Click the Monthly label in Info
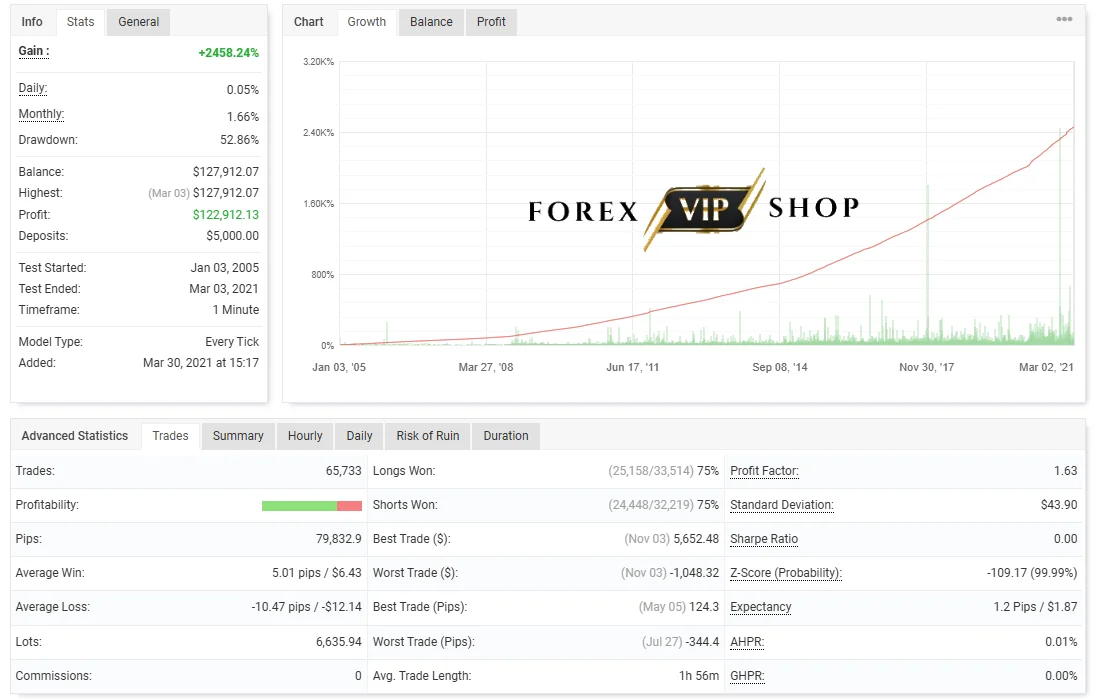The height and width of the screenshot is (699, 1096). (x=41, y=114)
